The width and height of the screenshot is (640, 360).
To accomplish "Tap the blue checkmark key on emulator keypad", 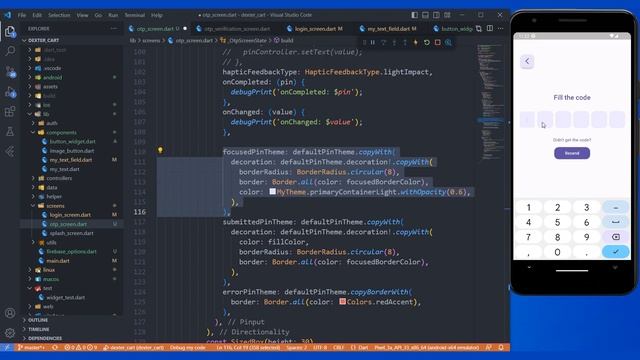I will [x=616, y=252].
